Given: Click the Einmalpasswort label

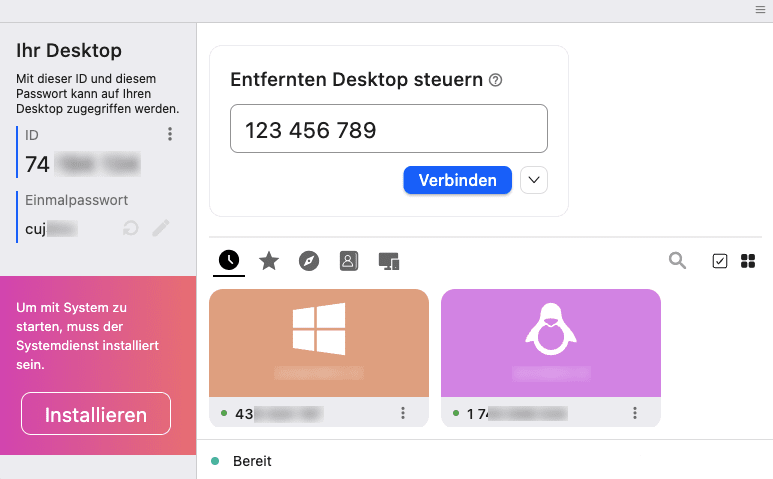Looking at the screenshot, I should tap(76, 200).
